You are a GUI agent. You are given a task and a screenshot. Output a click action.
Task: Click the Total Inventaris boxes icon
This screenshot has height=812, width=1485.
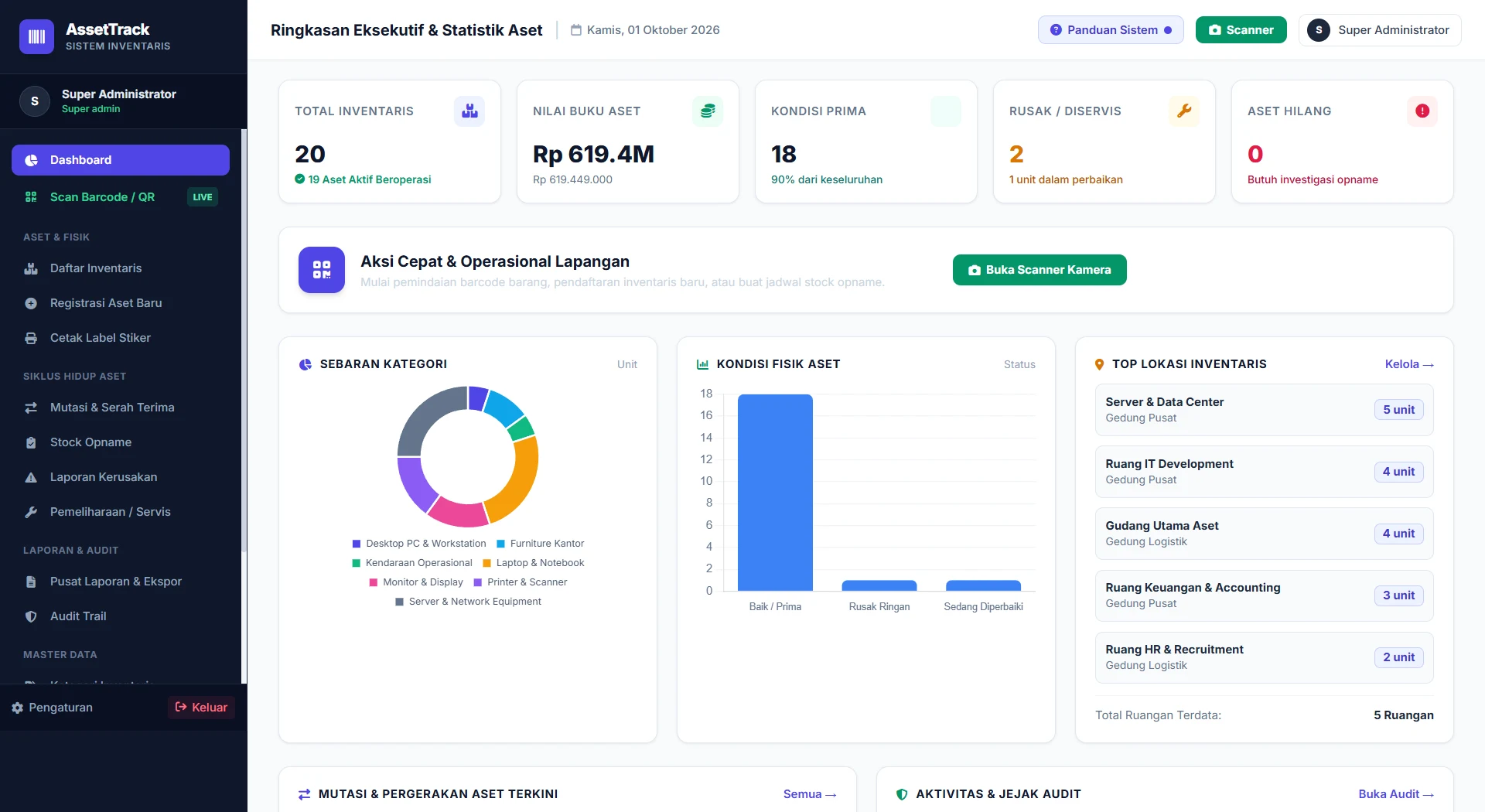point(469,111)
